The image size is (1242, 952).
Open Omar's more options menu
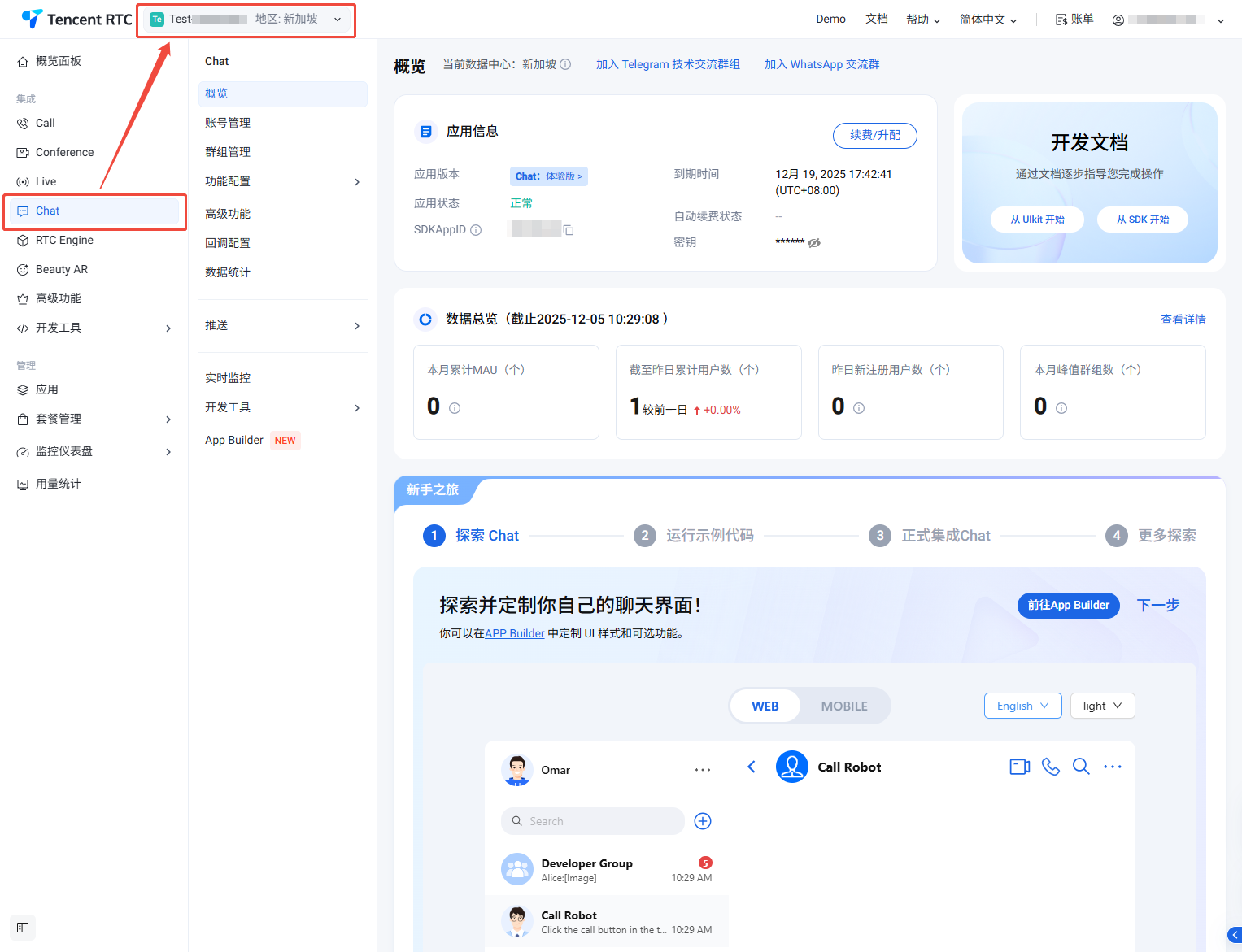pyautogui.click(x=703, y=770)
